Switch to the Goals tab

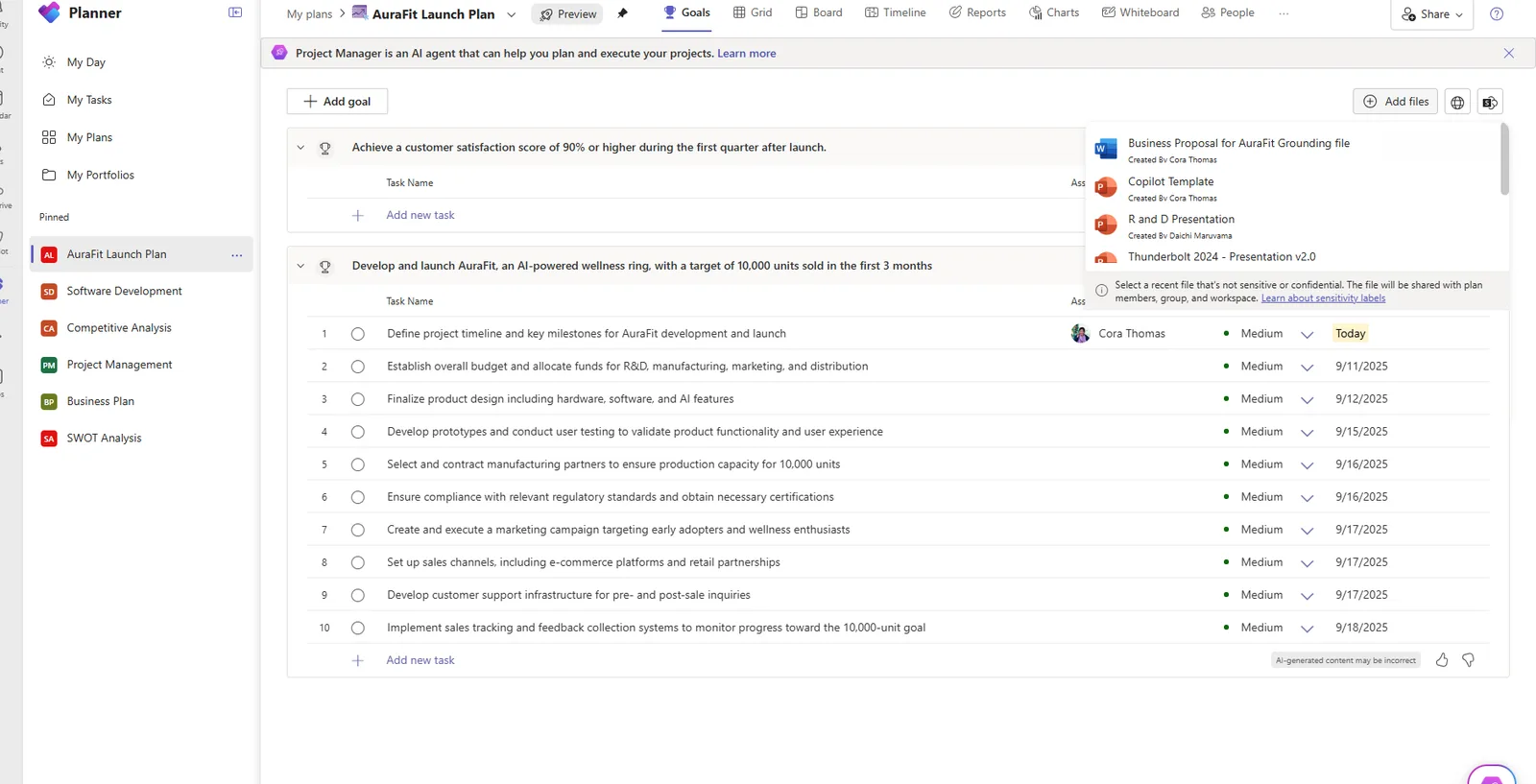tap(686, 12)
